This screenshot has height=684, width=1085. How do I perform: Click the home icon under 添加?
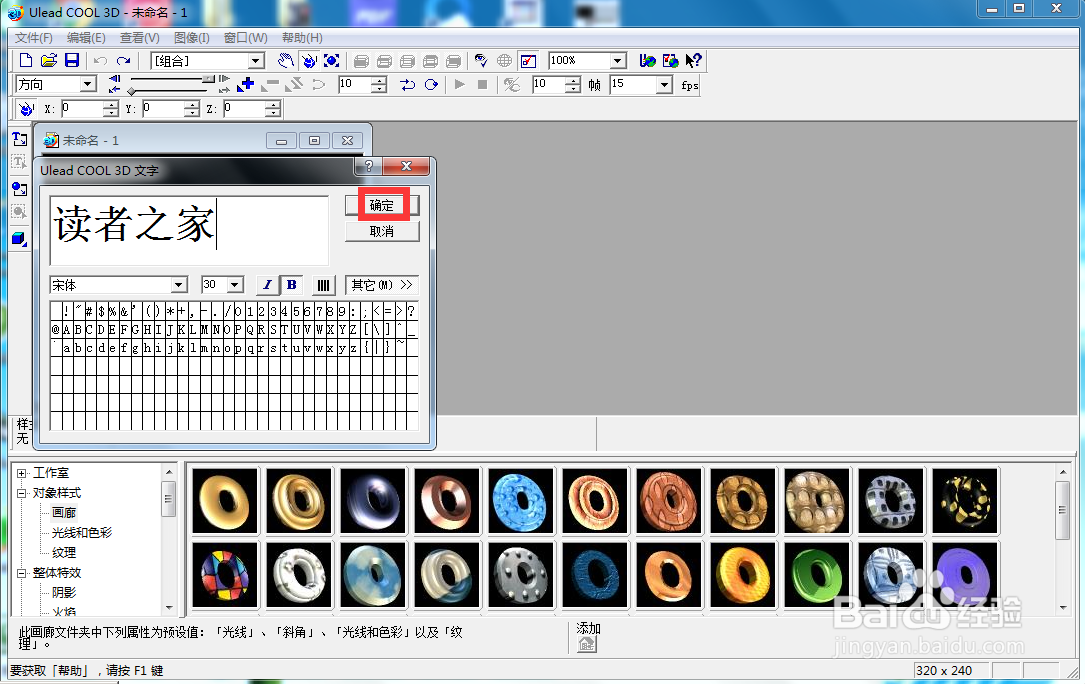[x=587, y=645]
